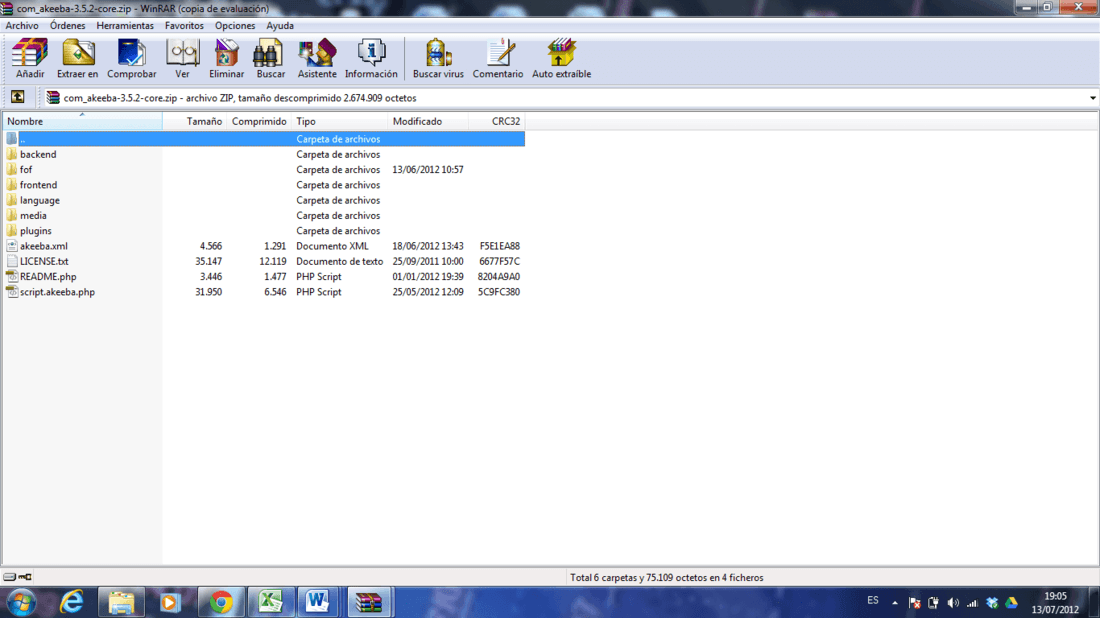Click the power battery tray icon
Viewport: 1100px width, 618px height.
tap(933, 603)
